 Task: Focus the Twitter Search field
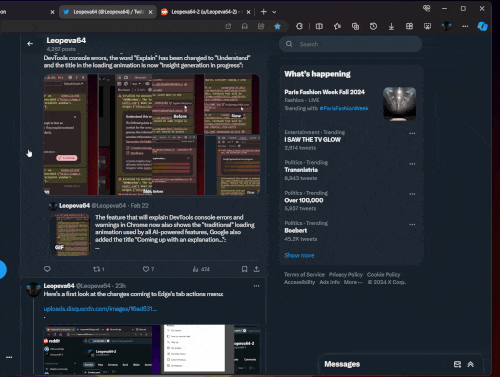point(351,44)
